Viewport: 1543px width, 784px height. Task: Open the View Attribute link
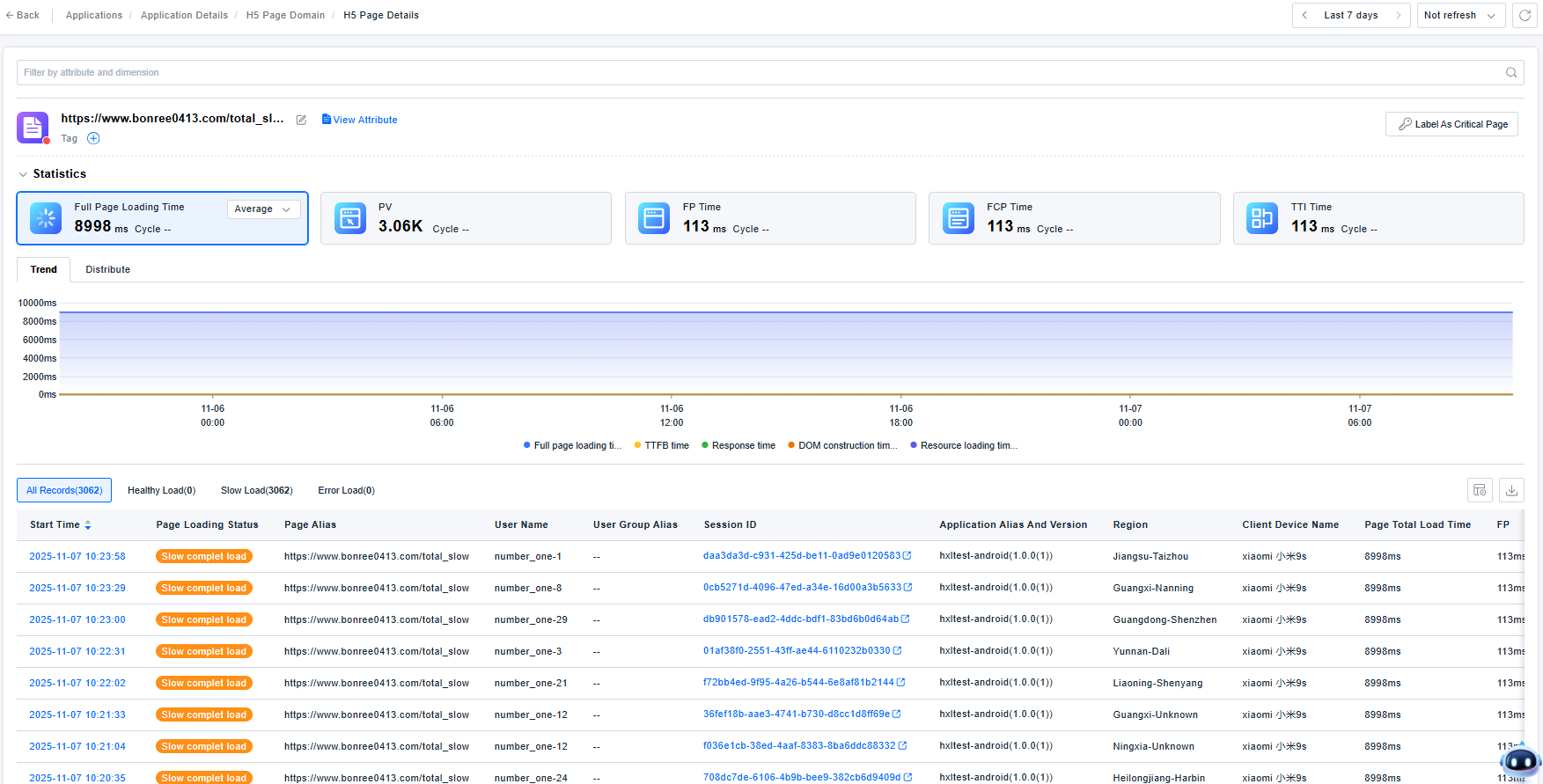click(x=359, y=120)
